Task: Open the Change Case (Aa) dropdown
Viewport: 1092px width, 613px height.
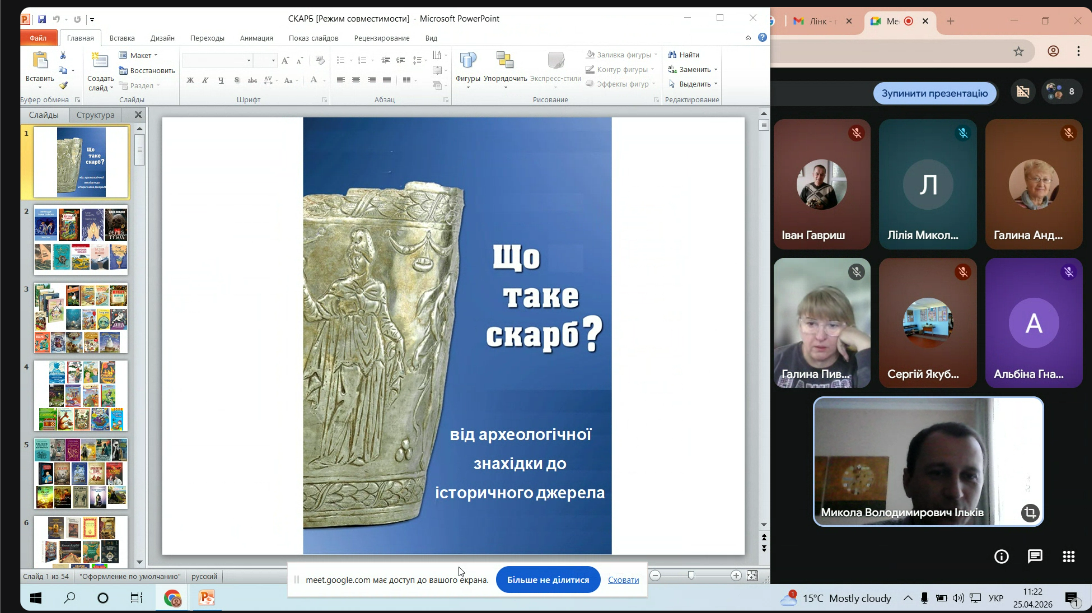Action: click(289, 80)
